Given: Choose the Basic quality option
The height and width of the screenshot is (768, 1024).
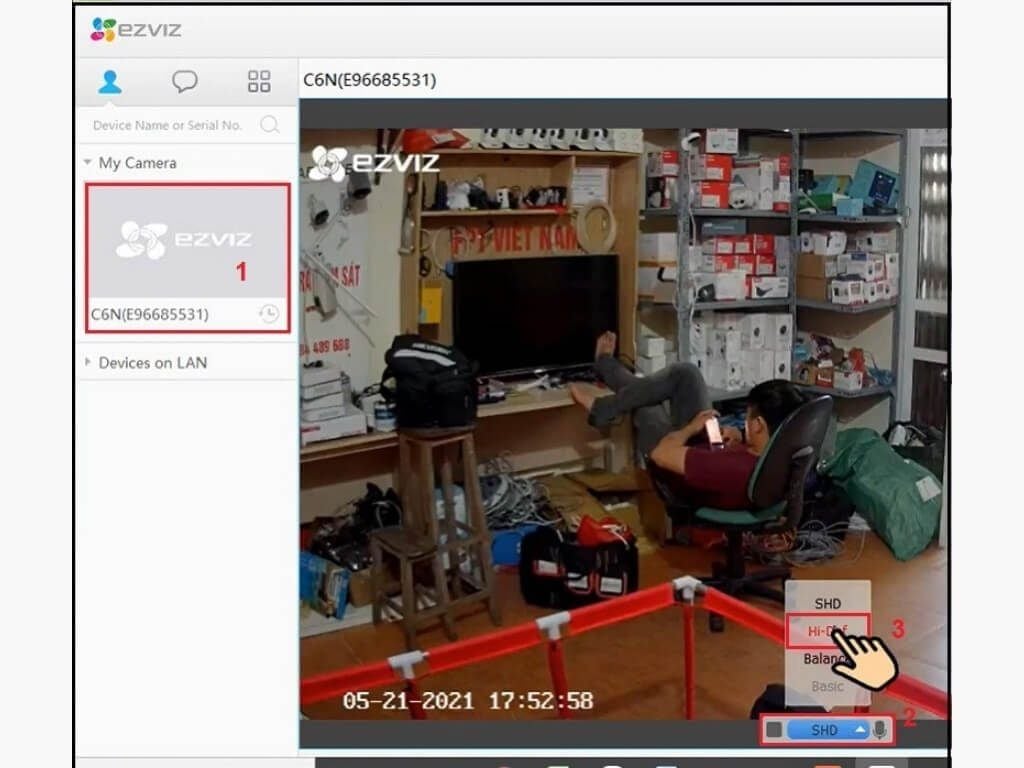Looking at the screenshot, I should 828,686.
